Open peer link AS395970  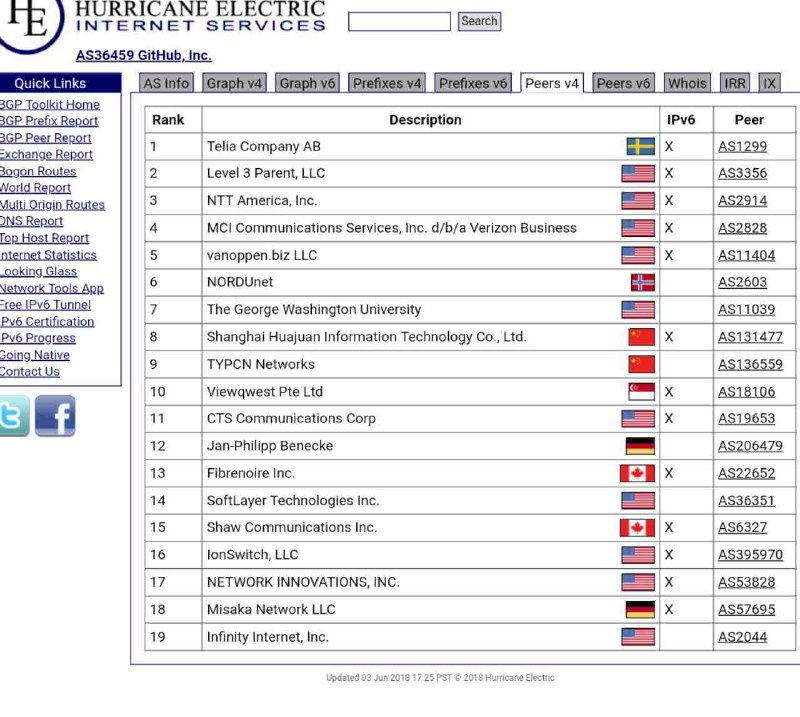pos(751,555)
